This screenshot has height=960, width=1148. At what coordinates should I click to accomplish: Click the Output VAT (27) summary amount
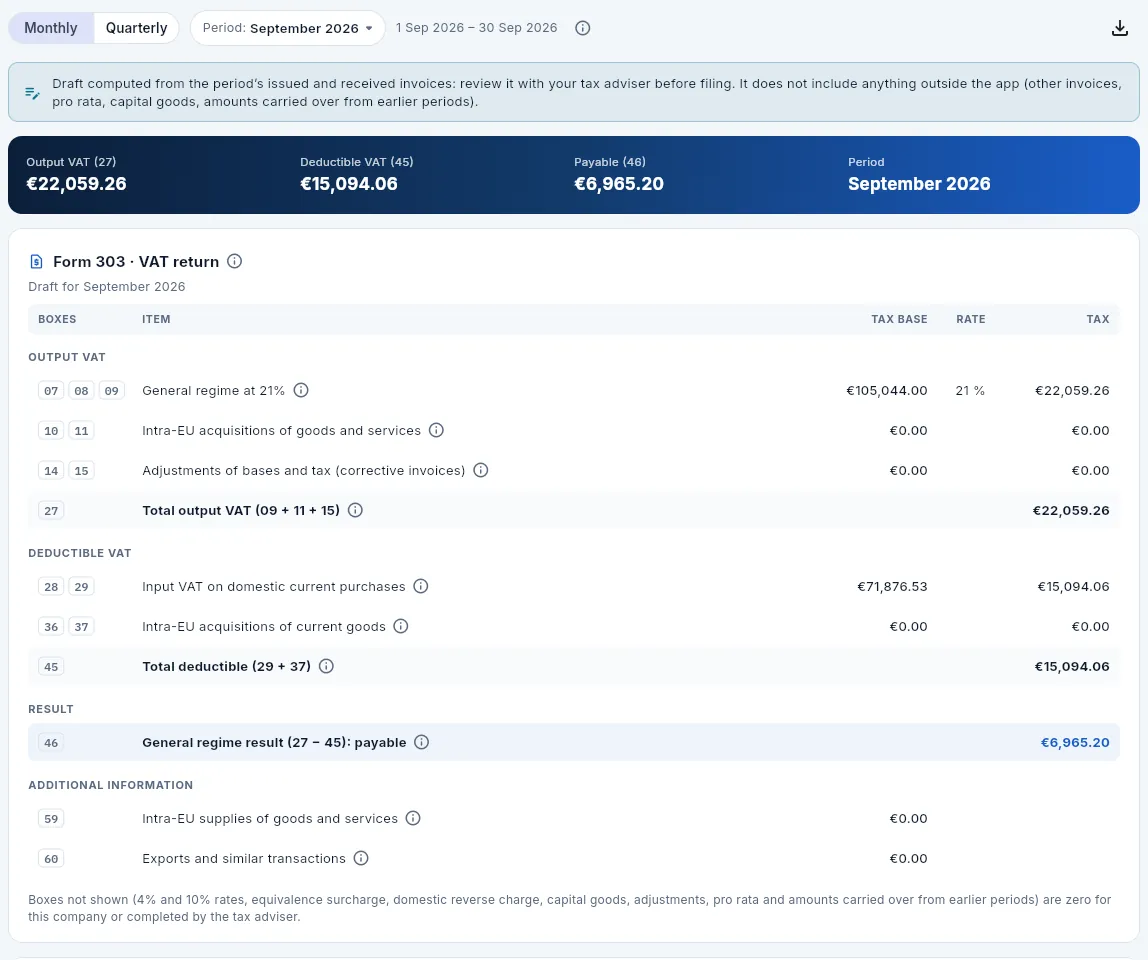[x=76, y=184]
